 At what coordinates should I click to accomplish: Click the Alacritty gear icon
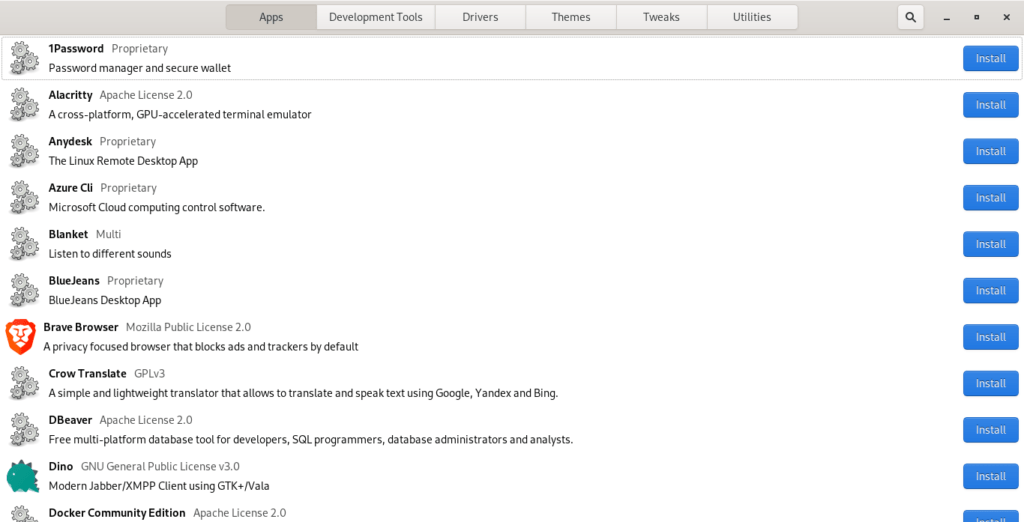(24, 105)
